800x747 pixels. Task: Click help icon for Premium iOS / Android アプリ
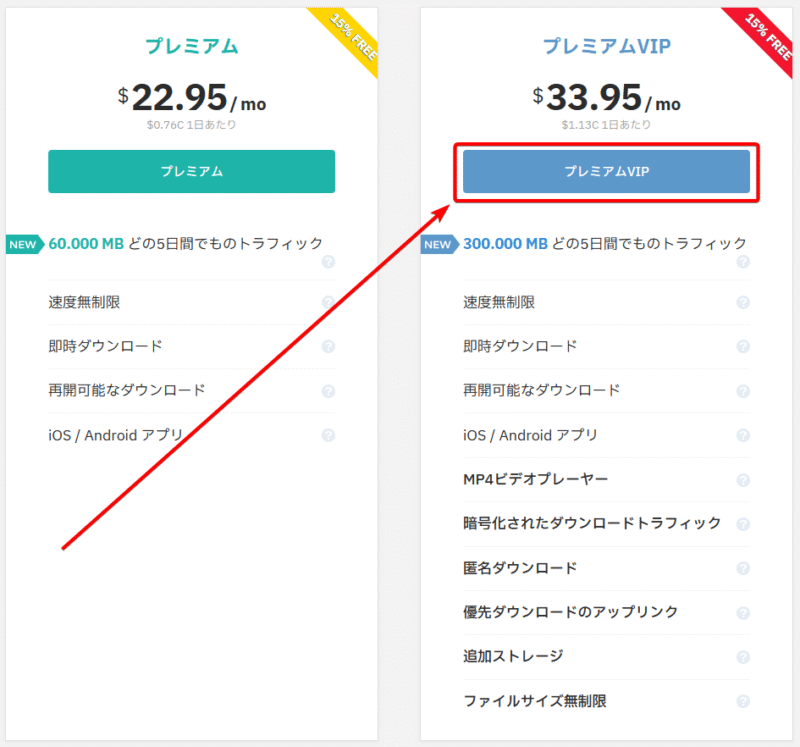[x=328, y=435]
